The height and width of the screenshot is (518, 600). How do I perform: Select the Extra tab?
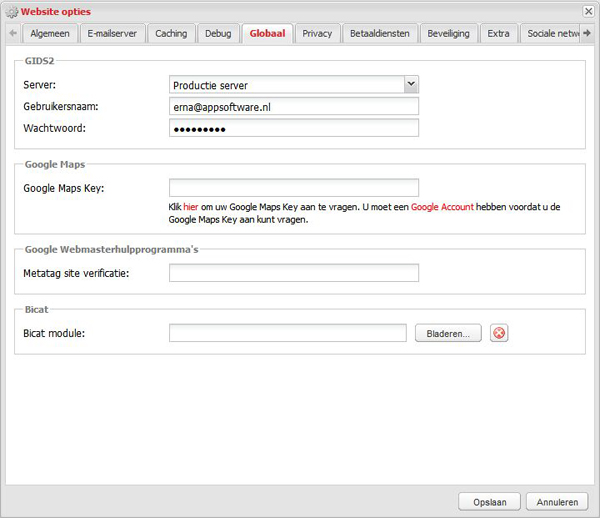(498, 34)
